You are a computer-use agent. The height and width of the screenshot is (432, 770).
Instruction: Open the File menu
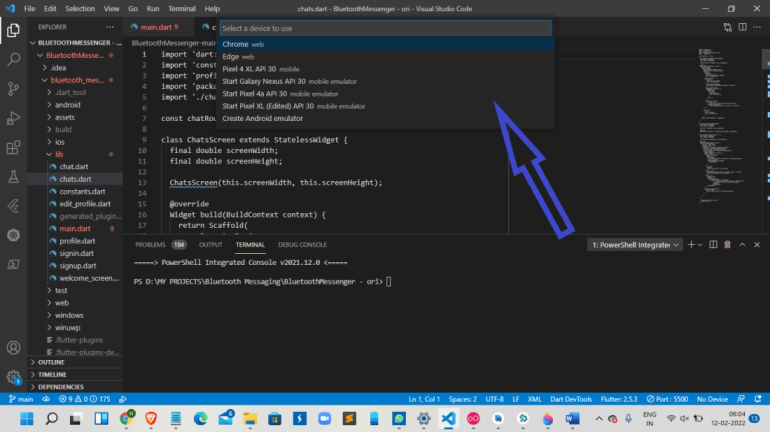(29, 8)
